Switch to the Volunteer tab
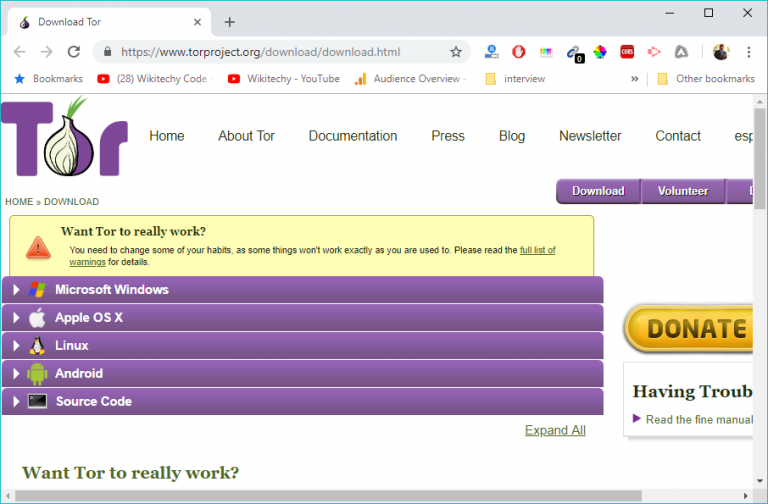 682,191
